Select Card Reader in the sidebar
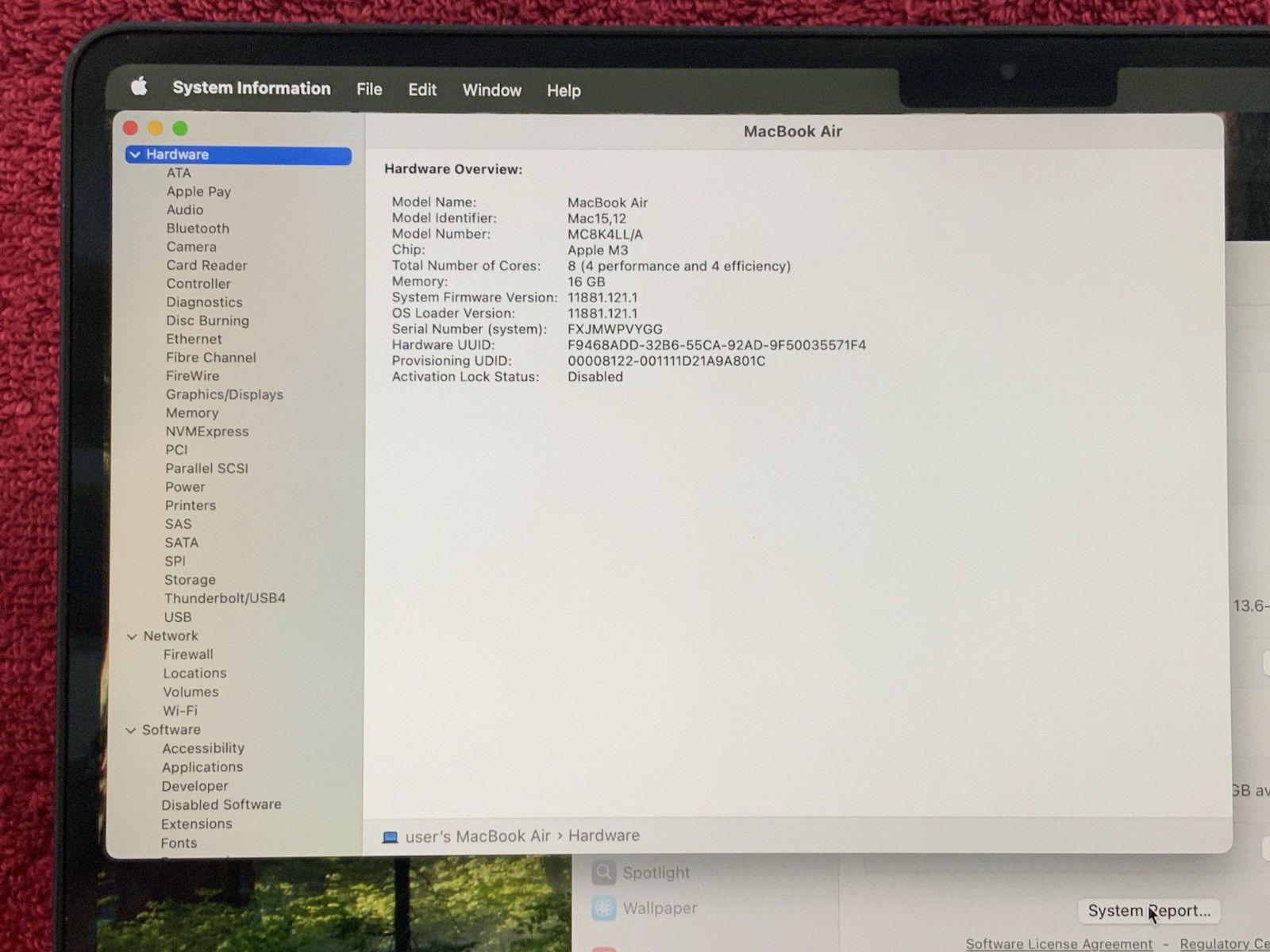Screen dimensions: 1270x952 tap(206, 265)
